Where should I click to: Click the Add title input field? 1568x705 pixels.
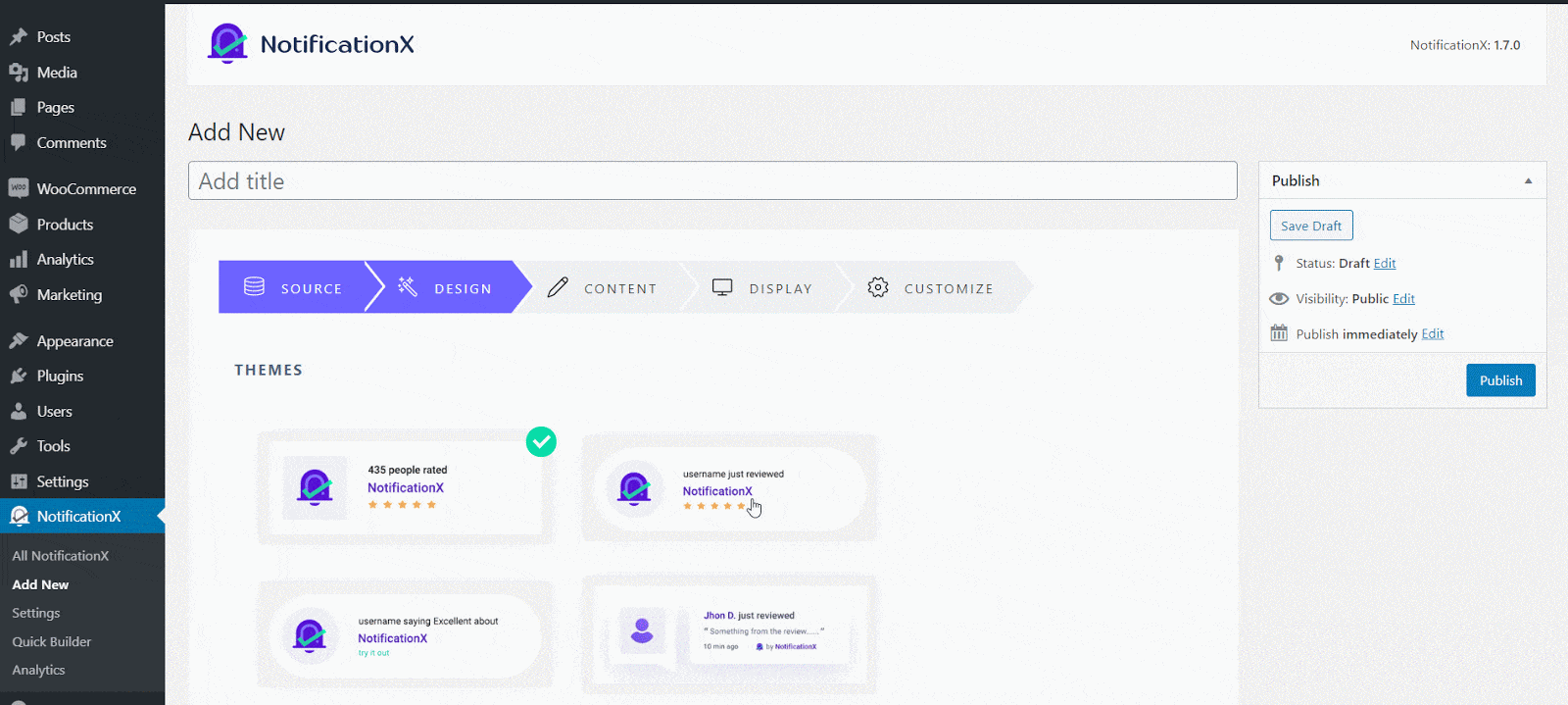712,180
